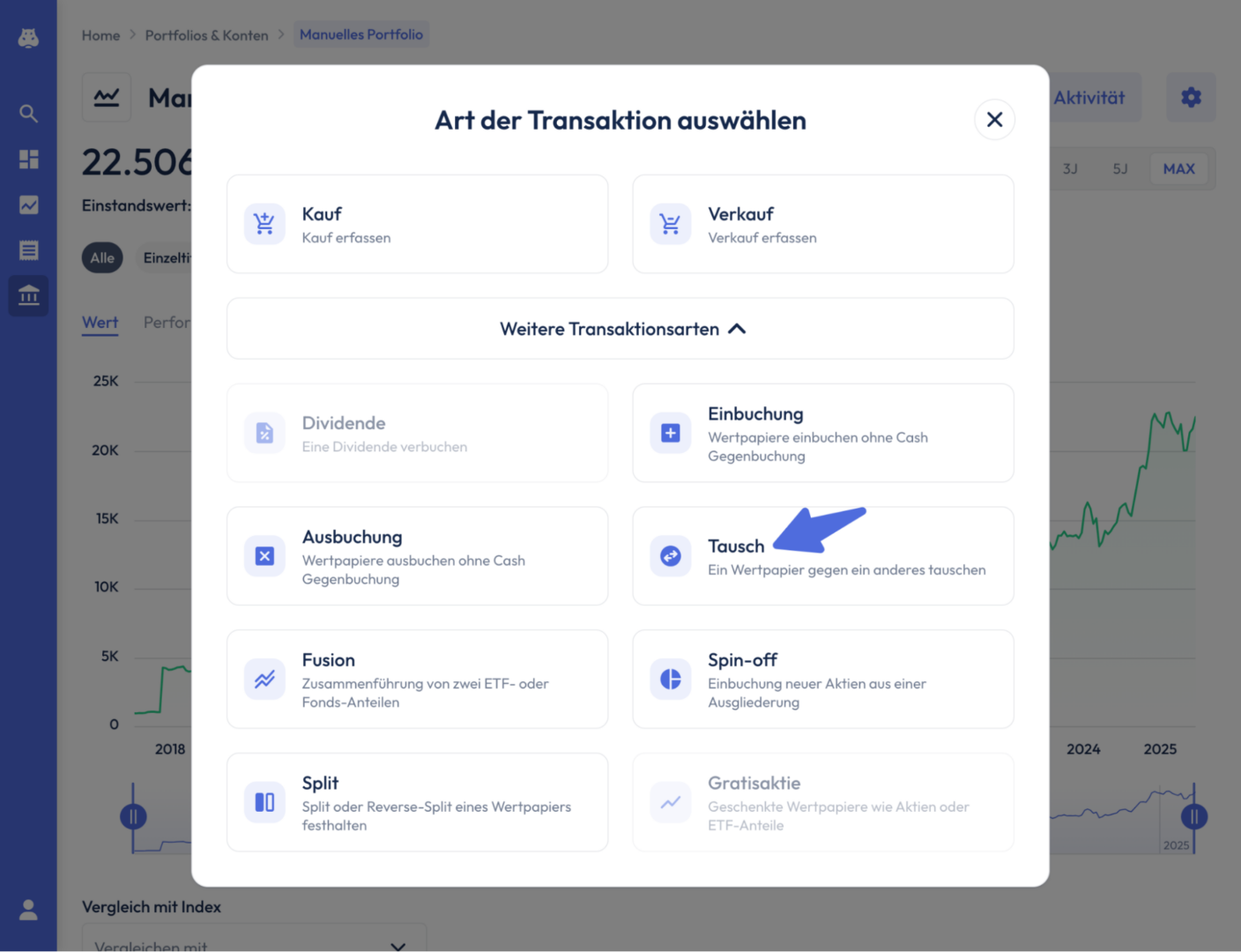The height and width of the screenshot is (952, 1241).
Task: Click the Split columns icon
Action: pos(264,802)
